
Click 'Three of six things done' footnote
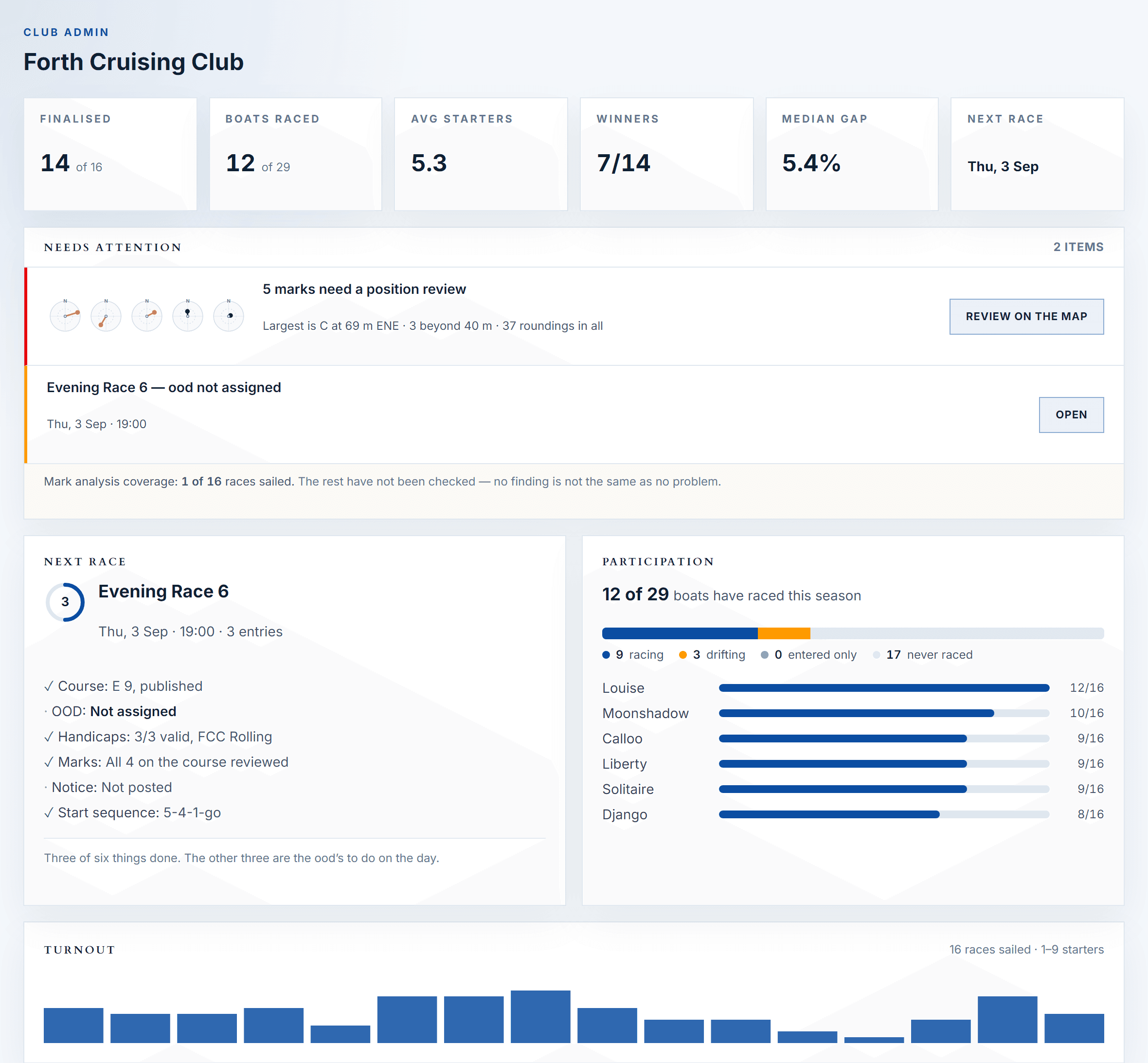tap(242, 858)
